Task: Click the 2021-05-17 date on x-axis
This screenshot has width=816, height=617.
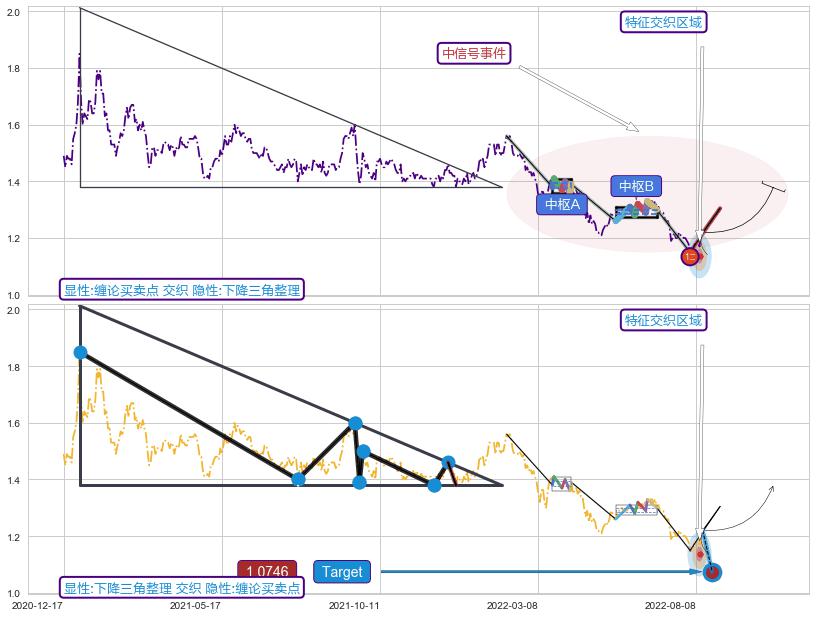Action: click(x=195, y=605)
